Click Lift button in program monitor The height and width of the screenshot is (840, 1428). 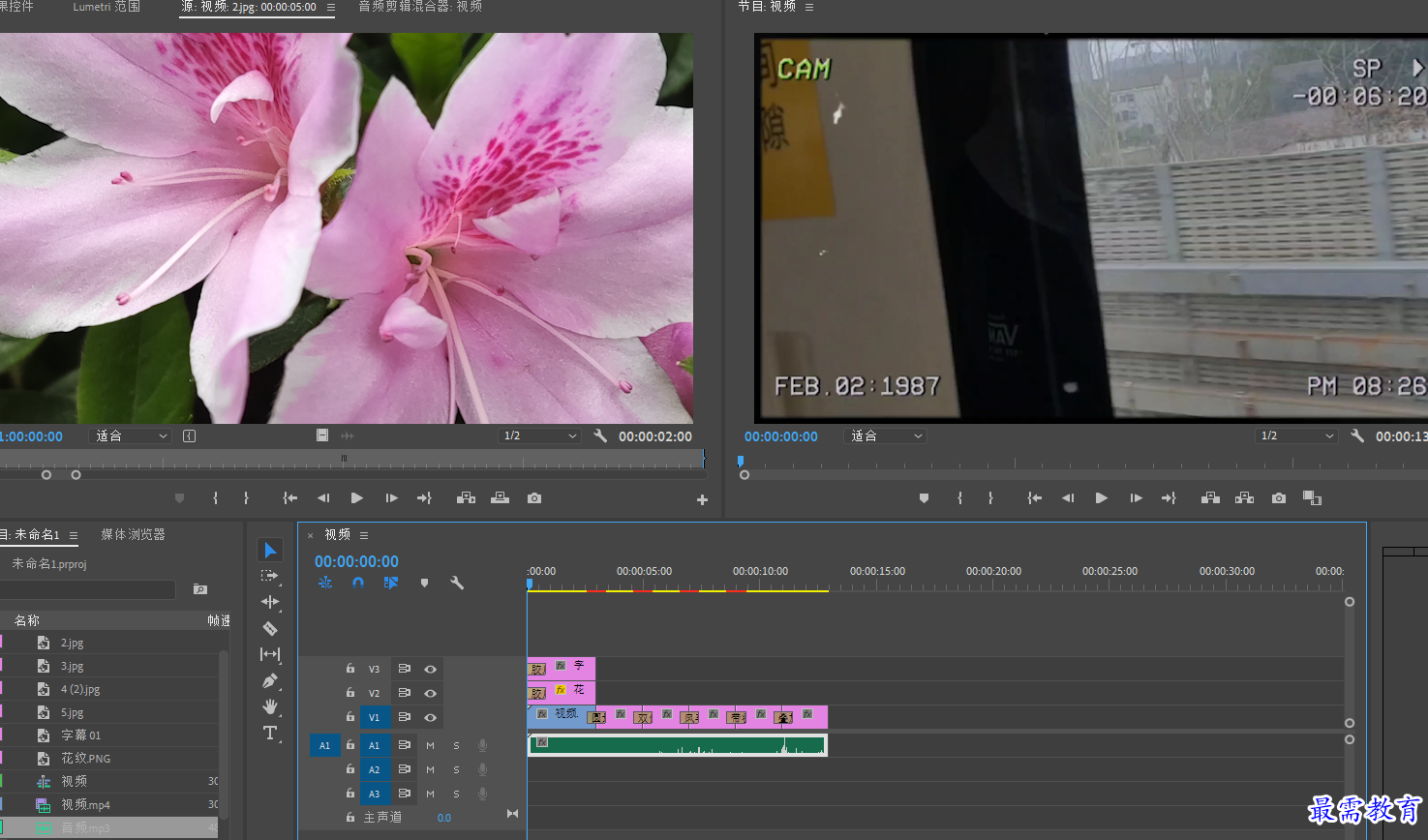point(1210,498)
